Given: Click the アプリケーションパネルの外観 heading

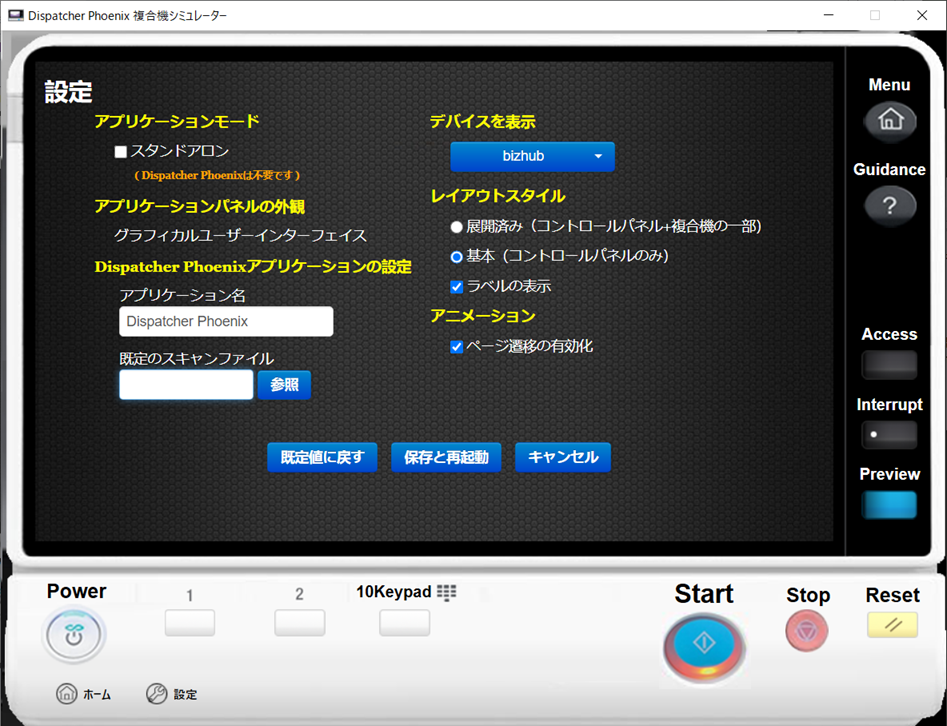Looking at the screenshot, I should 200,207.
